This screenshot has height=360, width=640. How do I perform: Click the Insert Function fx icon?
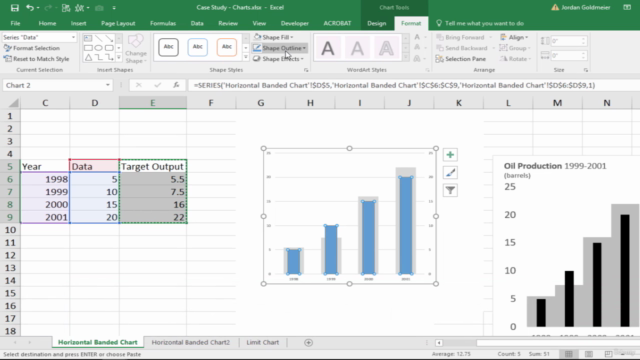pyautogui.click(x=176, y=85)
